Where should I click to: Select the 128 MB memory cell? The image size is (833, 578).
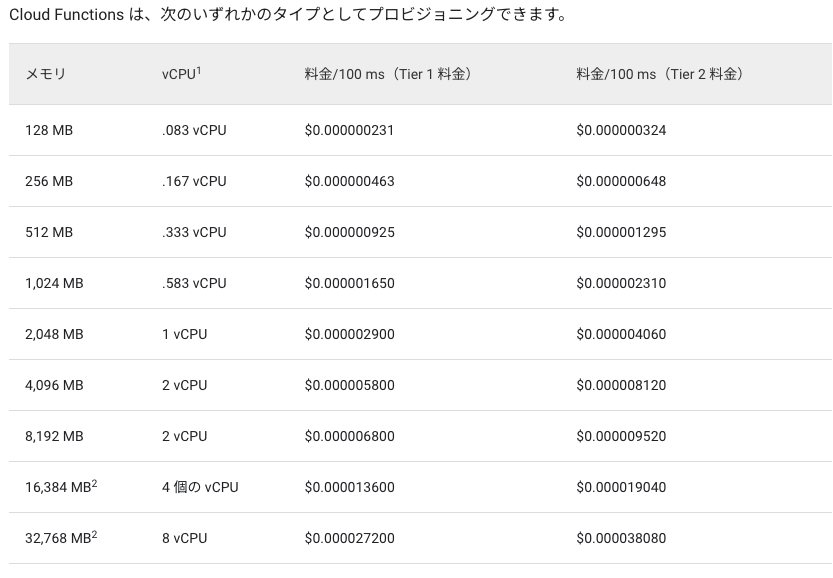[x=48, y=130]
